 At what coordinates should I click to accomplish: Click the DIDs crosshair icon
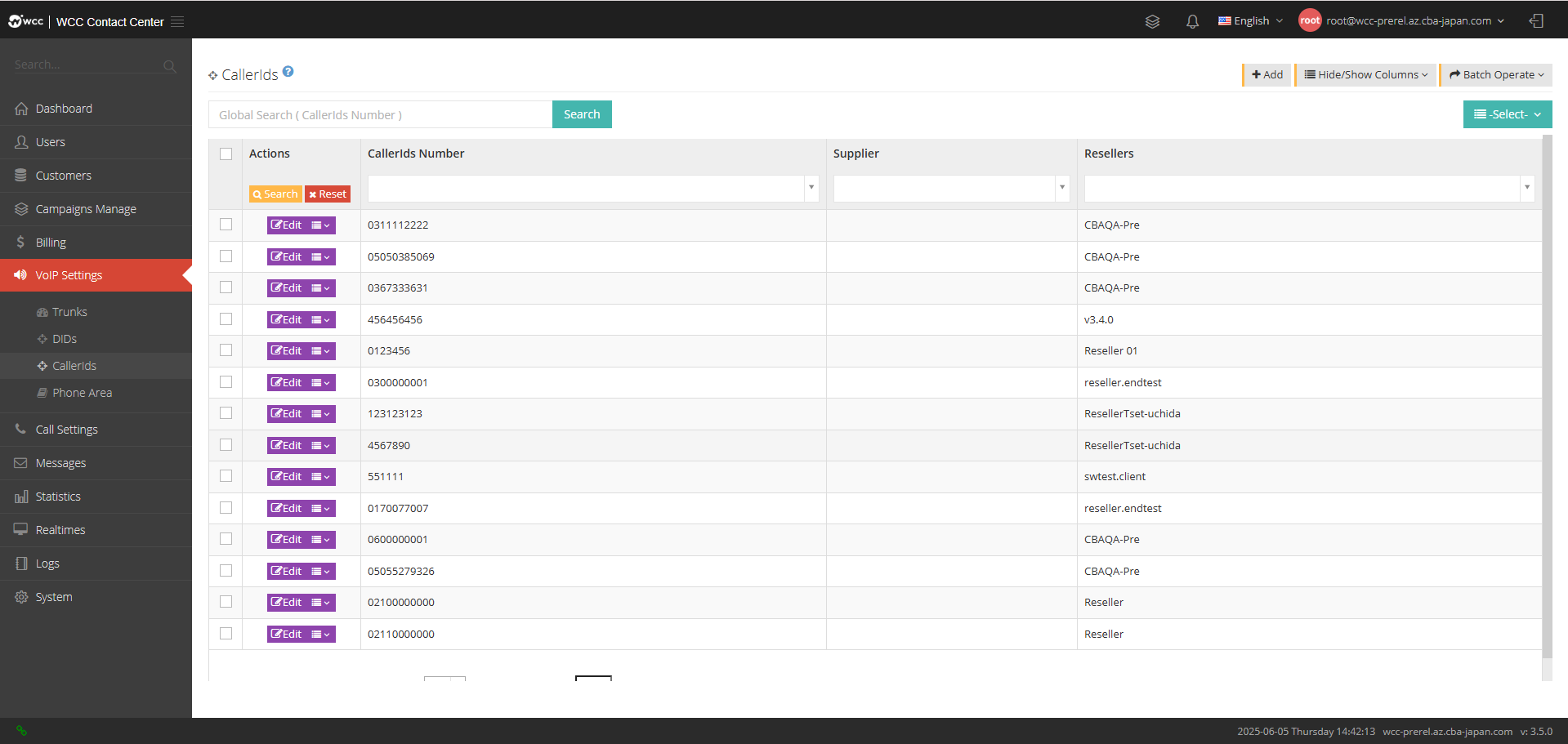click(x=42, y=339)
